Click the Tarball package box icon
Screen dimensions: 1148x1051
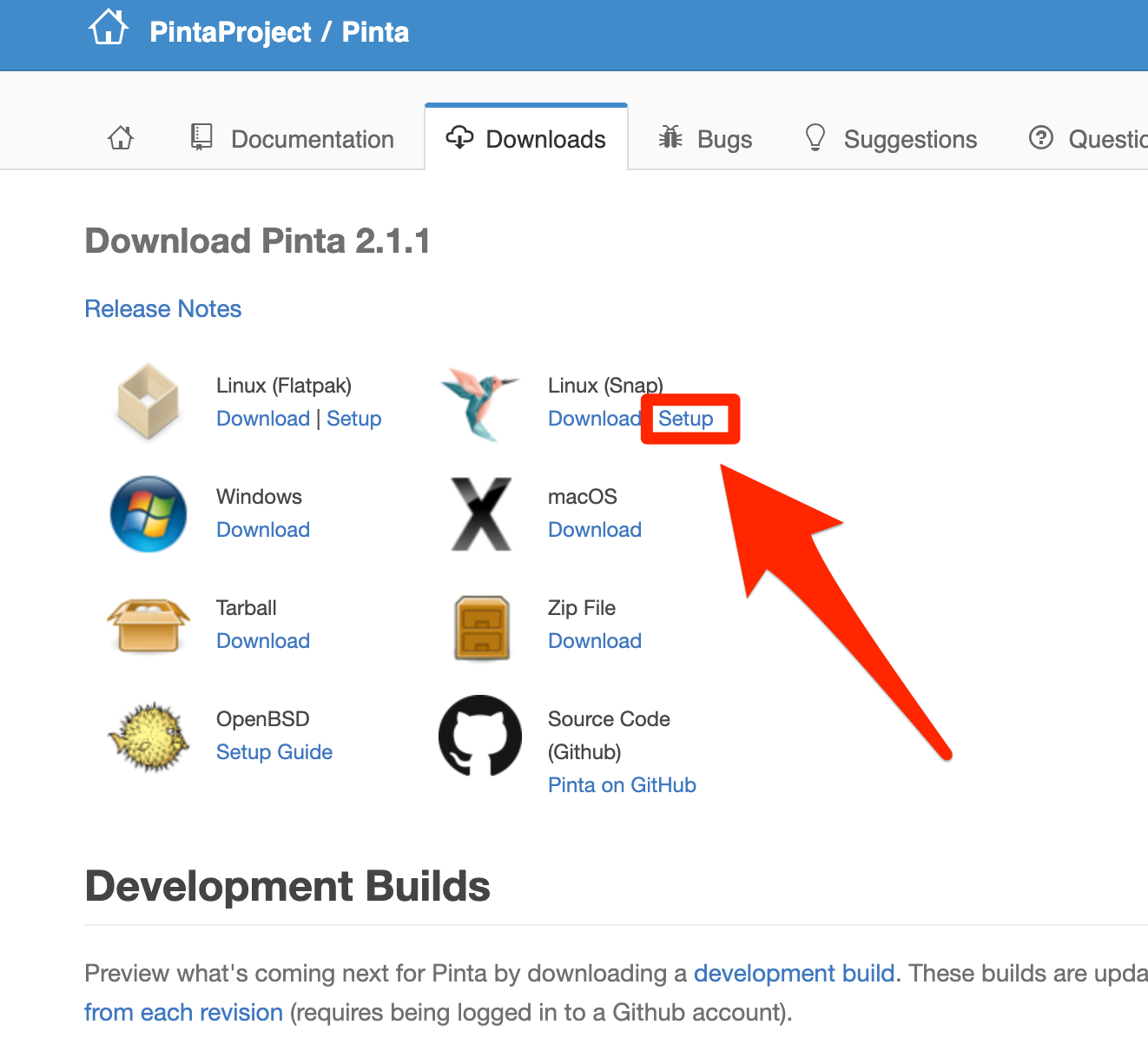tap(148, 625)
